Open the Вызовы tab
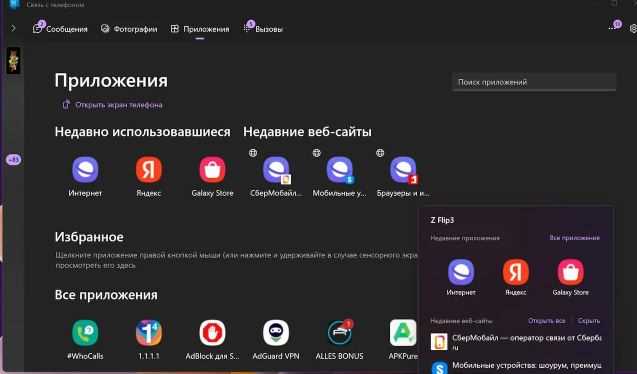This screenshot has width=637, height=374. tap(263, 29)
